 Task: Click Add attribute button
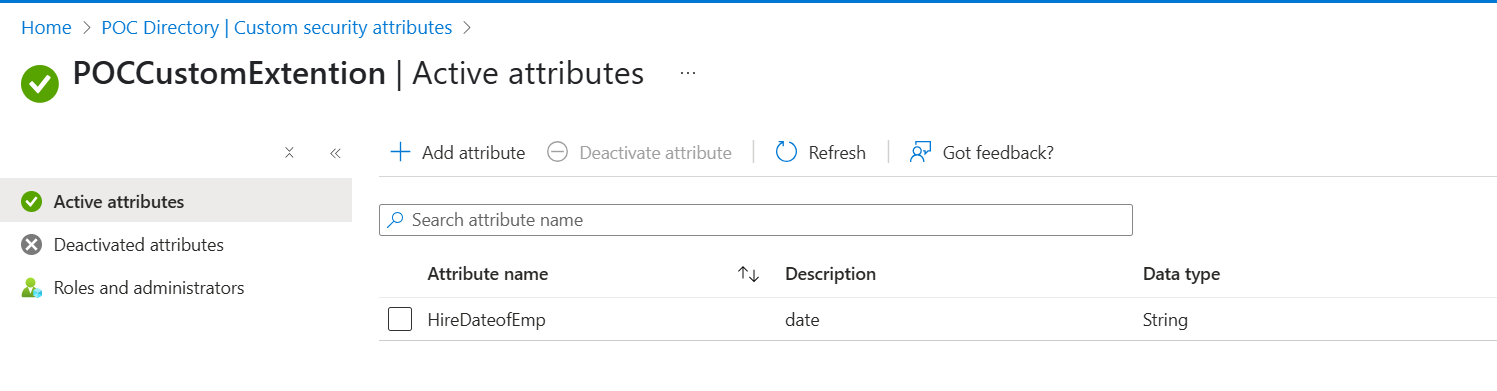pyautogui.click(x=457, y=153)
